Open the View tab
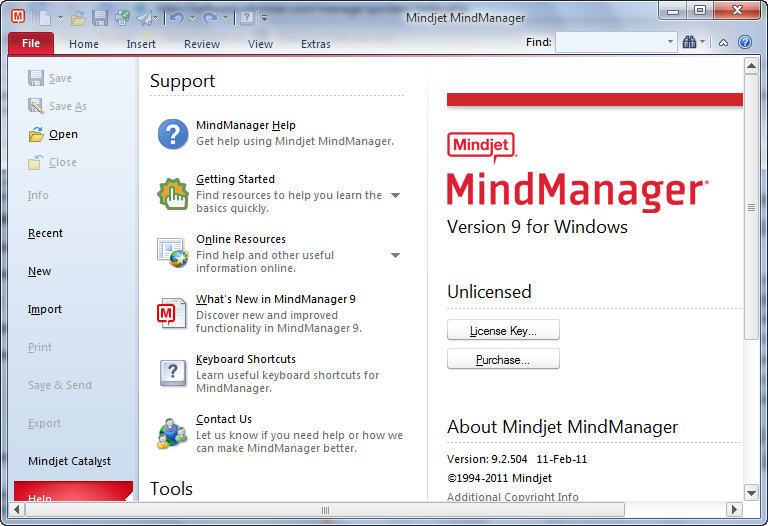This screenshot has width=768, height=526. (x=260, y=44)
